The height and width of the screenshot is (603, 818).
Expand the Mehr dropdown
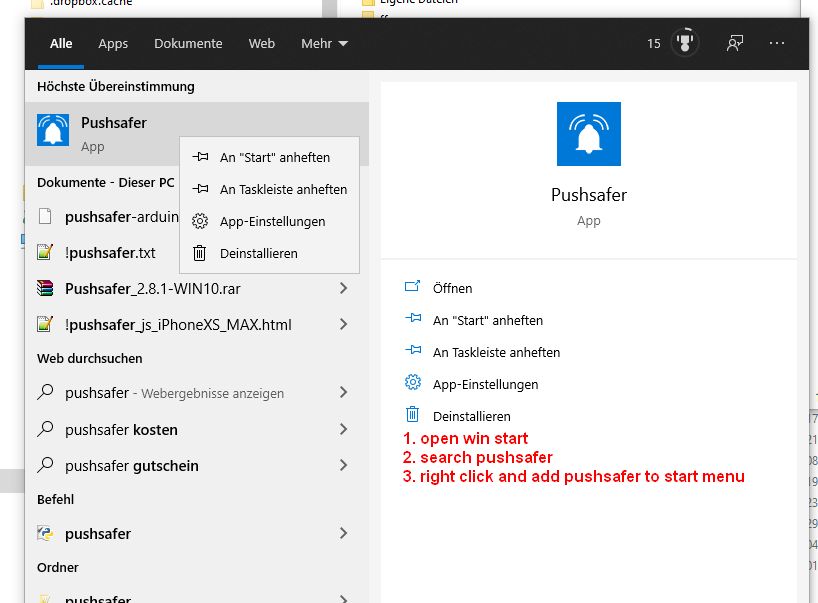point(324,43)
